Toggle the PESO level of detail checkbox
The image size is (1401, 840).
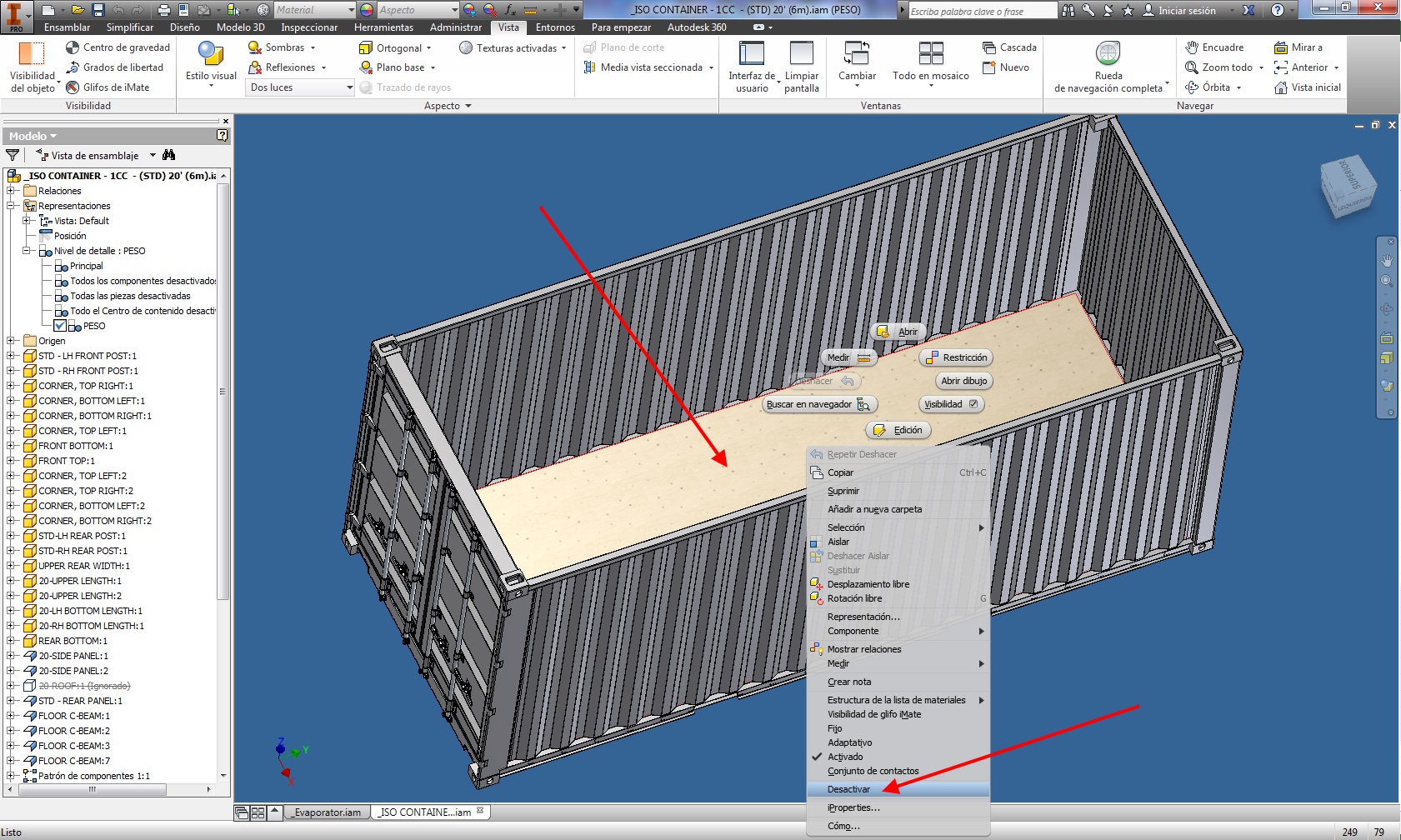pyautogui.click(x=60, y=326)
